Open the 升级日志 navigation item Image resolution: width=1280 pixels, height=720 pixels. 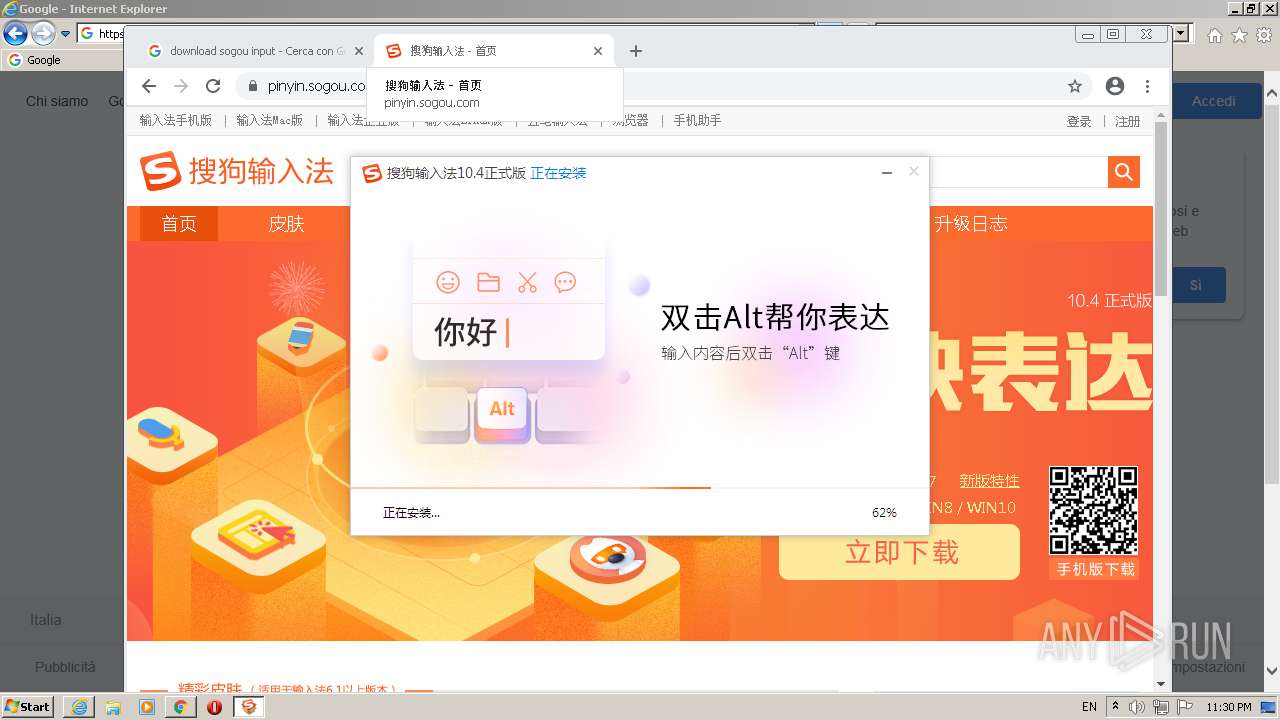point(970,224)
